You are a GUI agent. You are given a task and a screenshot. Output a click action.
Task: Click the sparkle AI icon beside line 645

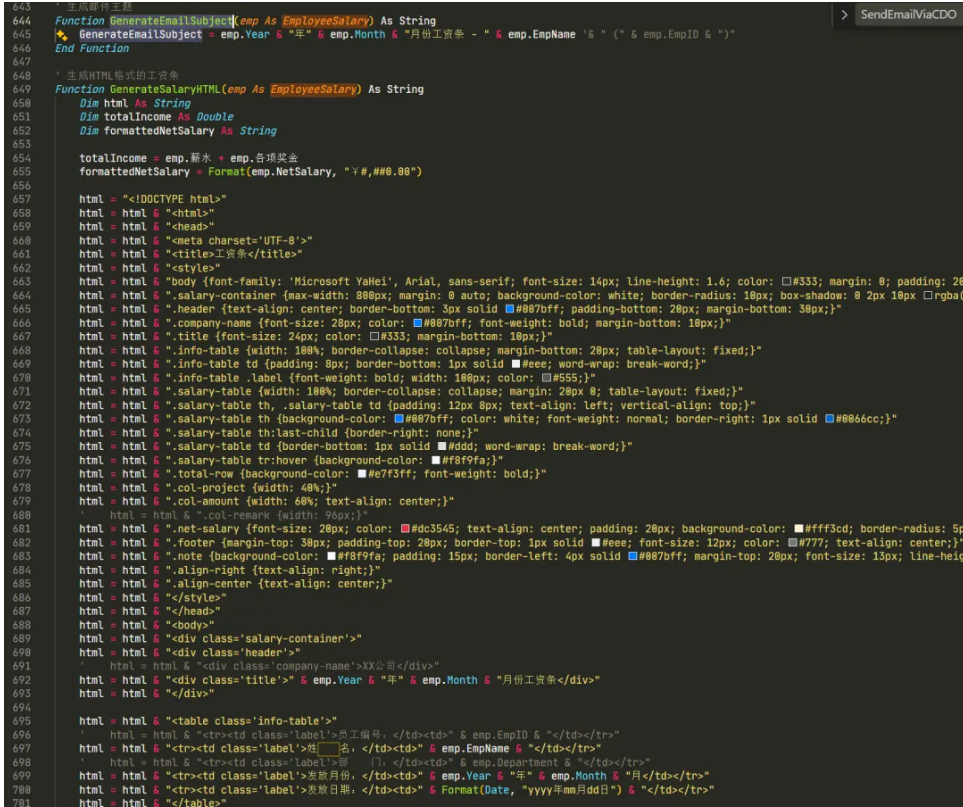click(x=61, y=35)
